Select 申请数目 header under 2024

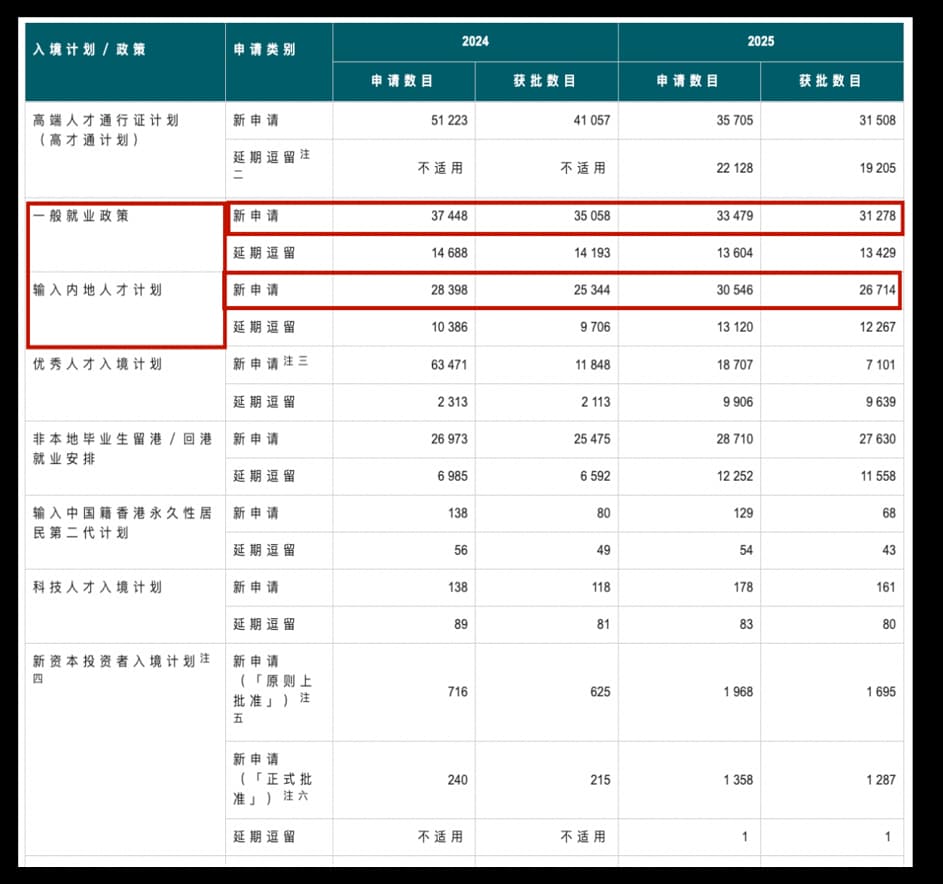click(403, 81)
